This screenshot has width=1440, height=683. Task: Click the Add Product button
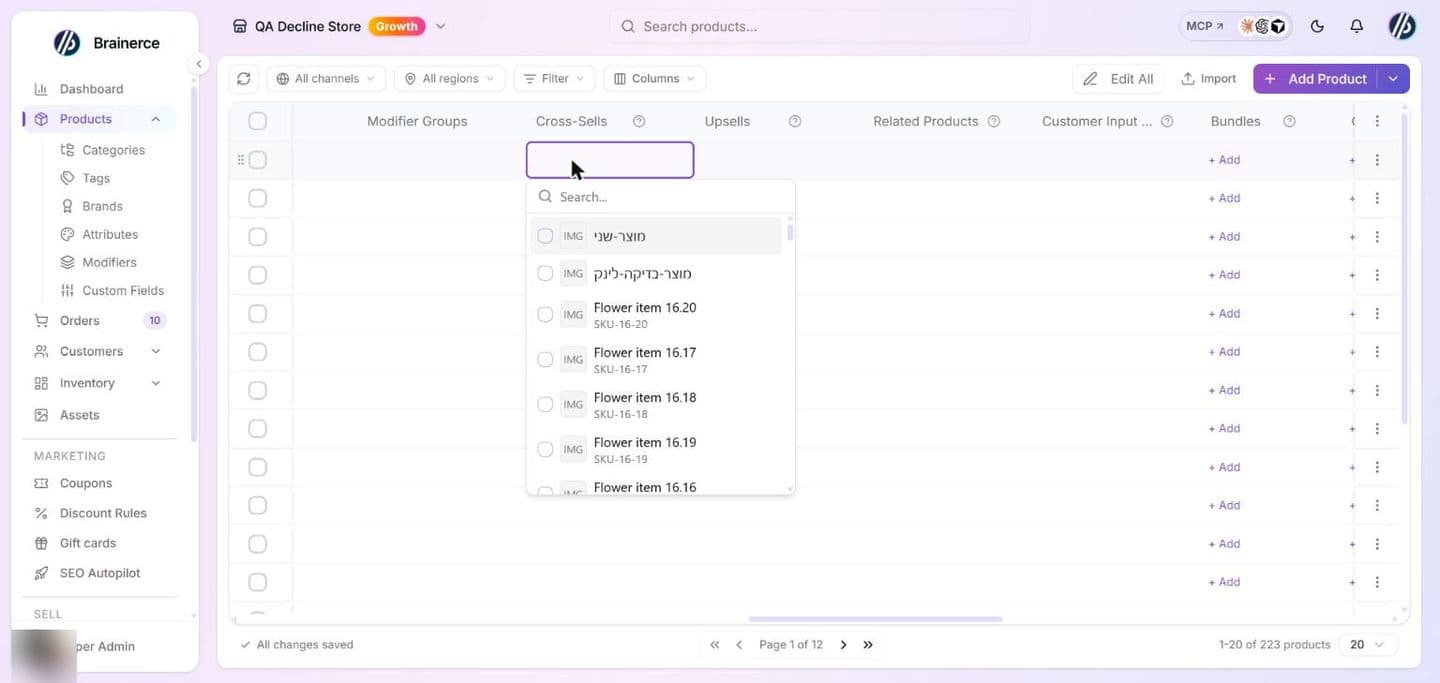pos(1315,78)
